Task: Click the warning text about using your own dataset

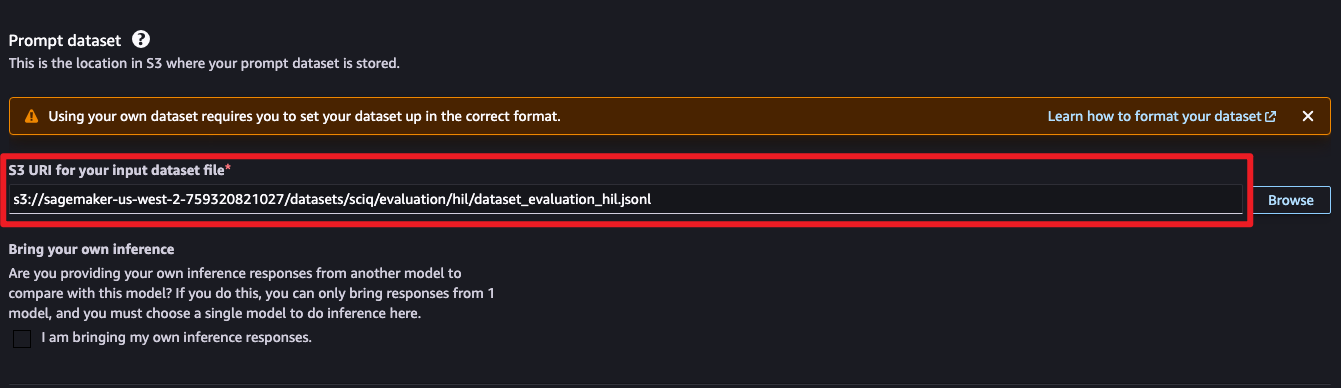Action: pyautogui.click(x=304, y=116)
